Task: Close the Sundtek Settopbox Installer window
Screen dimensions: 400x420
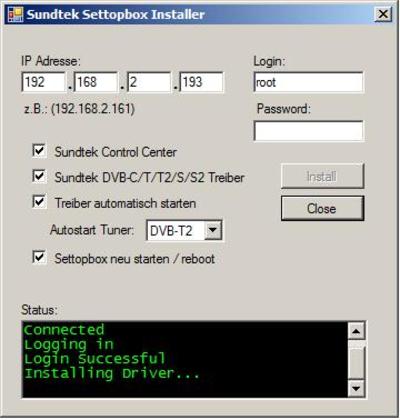Action: [x=383, y=14]
